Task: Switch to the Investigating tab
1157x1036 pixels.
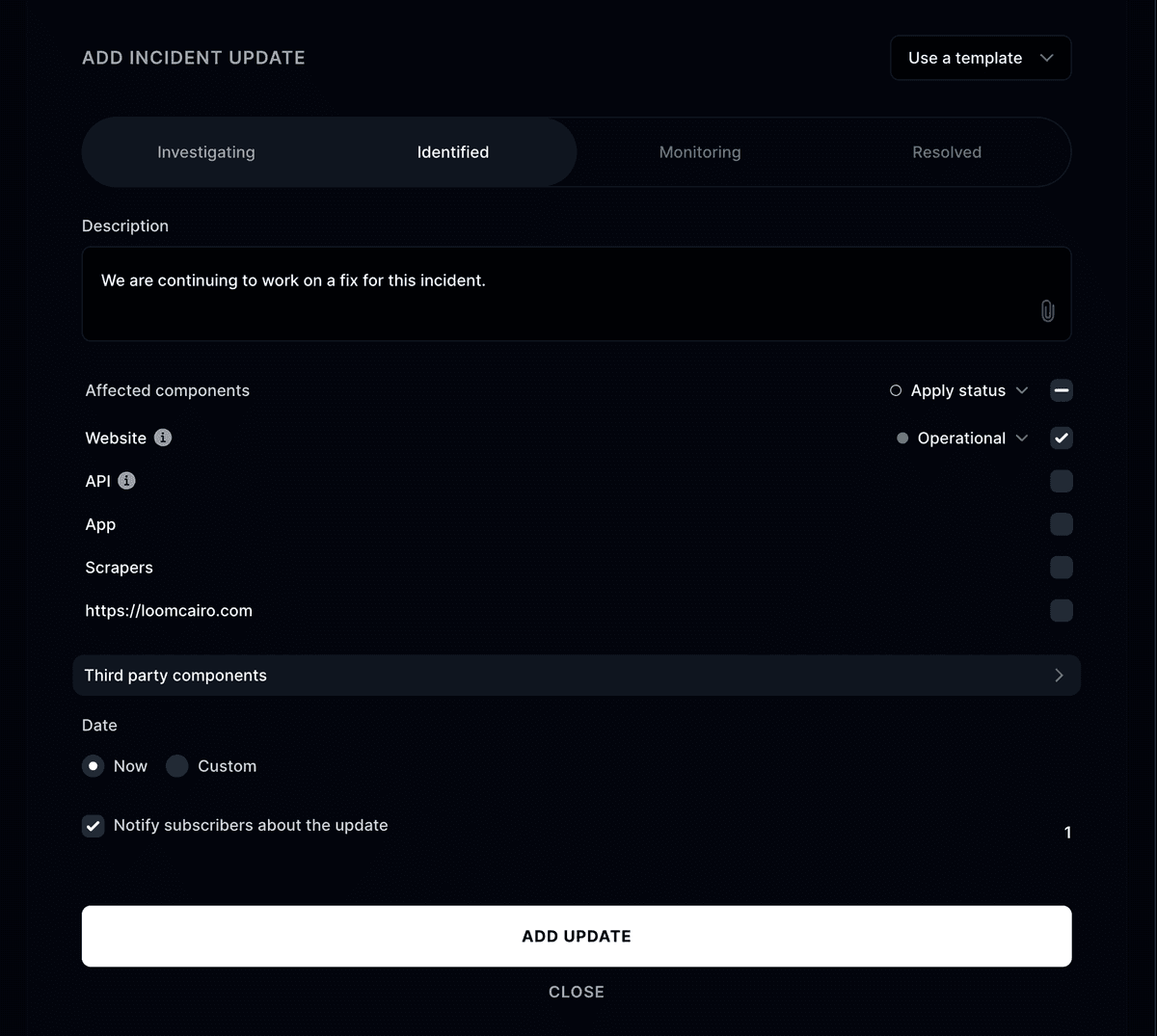Action: click(x=205, y=151)
